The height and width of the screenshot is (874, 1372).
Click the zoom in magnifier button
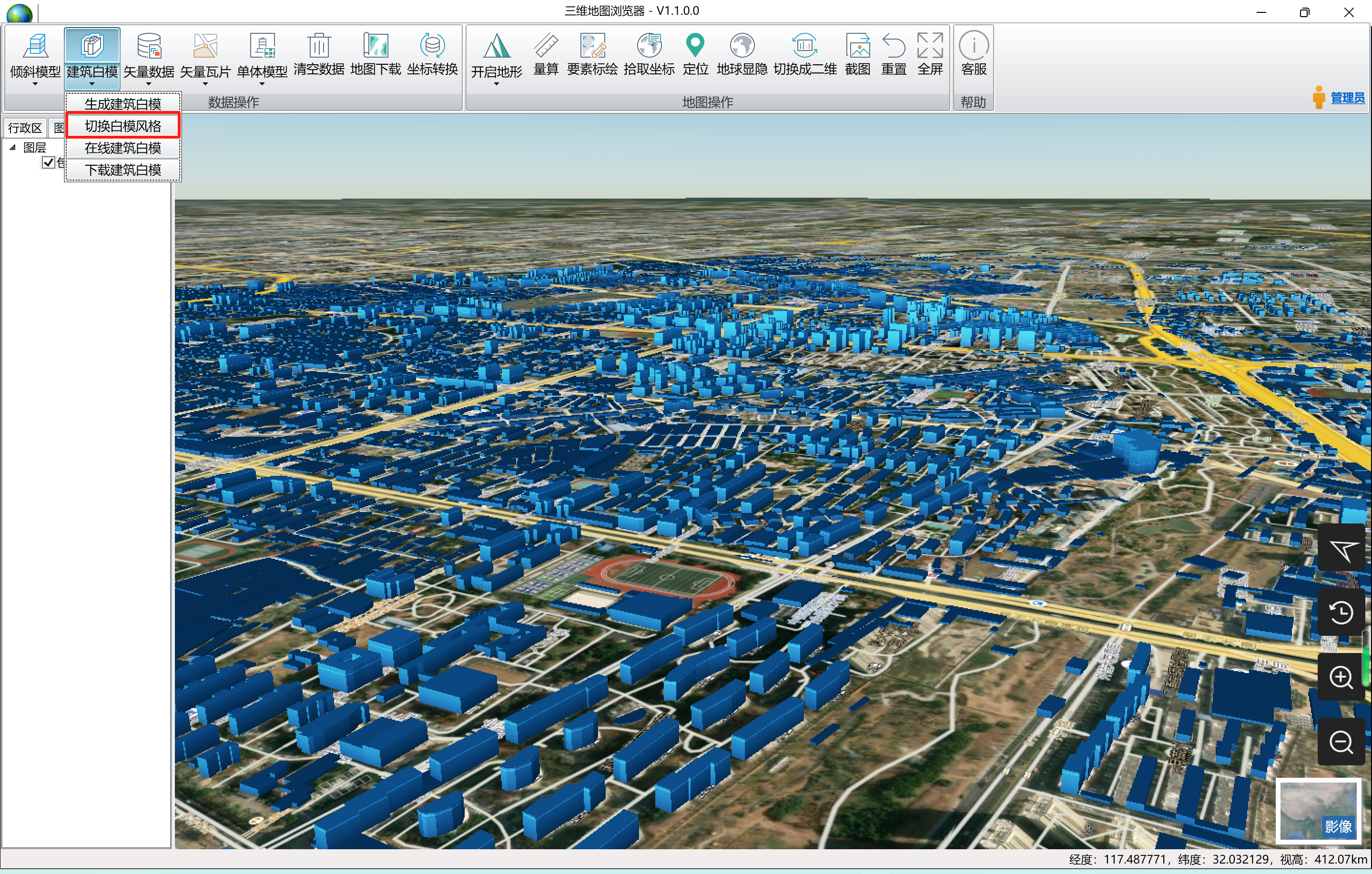tap(1341, 677)
